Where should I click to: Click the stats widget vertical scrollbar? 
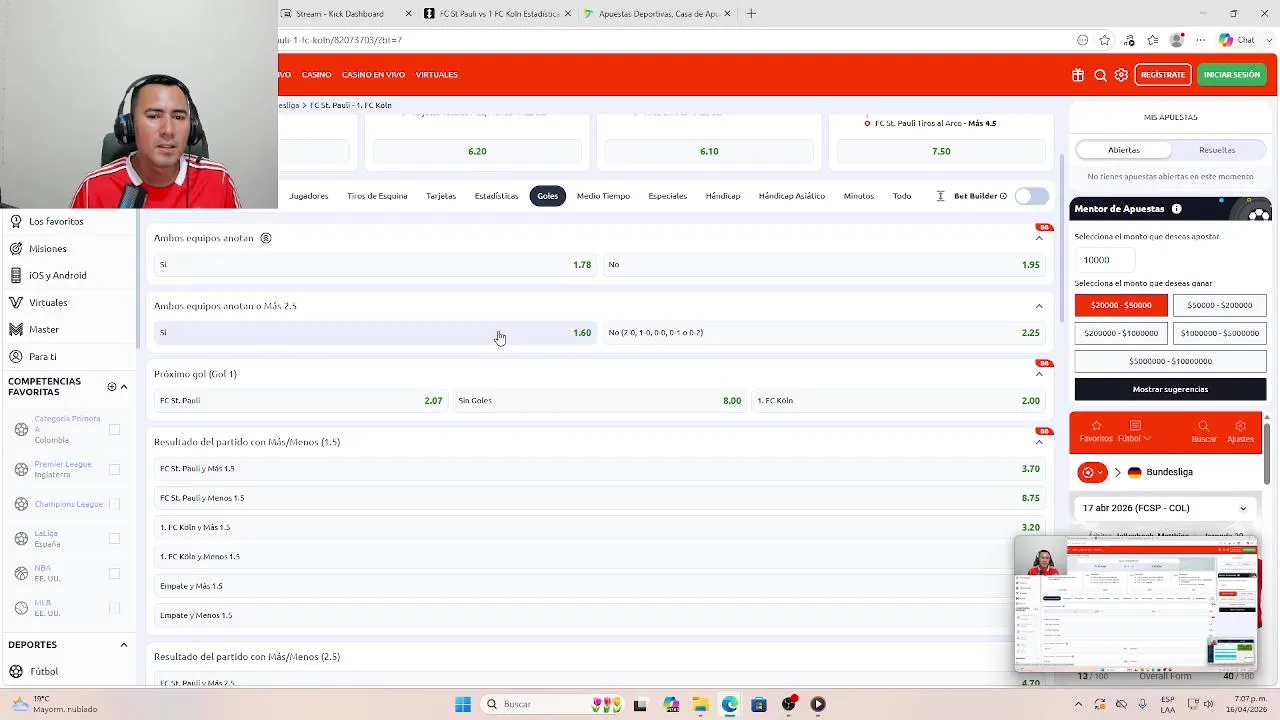(x=1266, y=455)
